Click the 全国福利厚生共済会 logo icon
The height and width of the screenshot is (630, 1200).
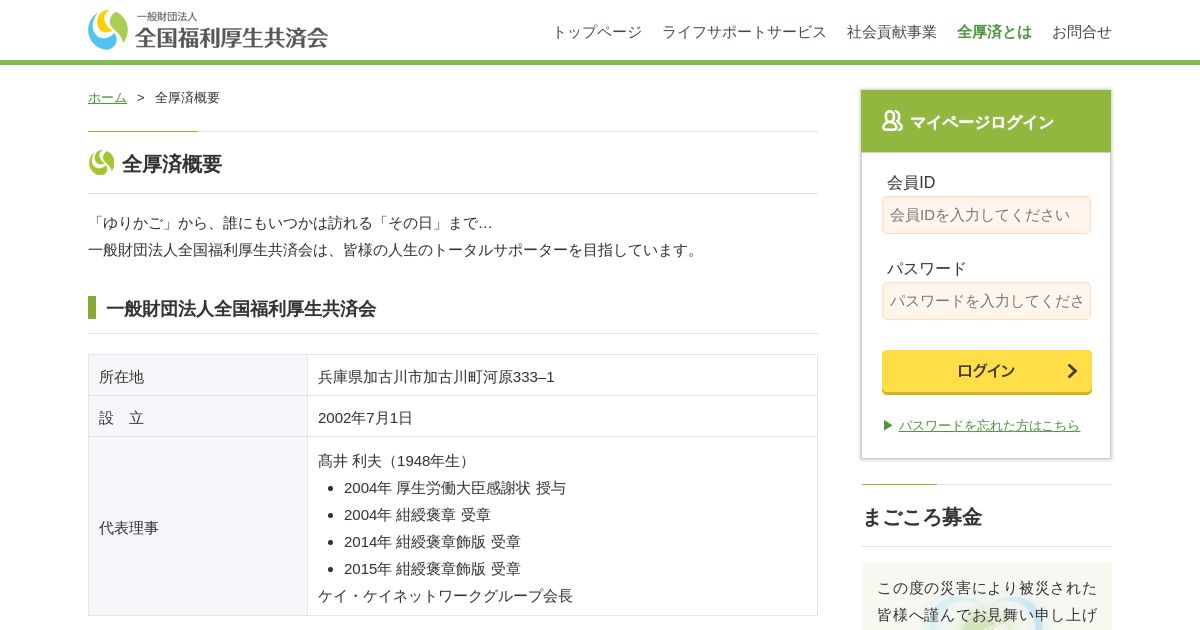[x=108, y=30]
